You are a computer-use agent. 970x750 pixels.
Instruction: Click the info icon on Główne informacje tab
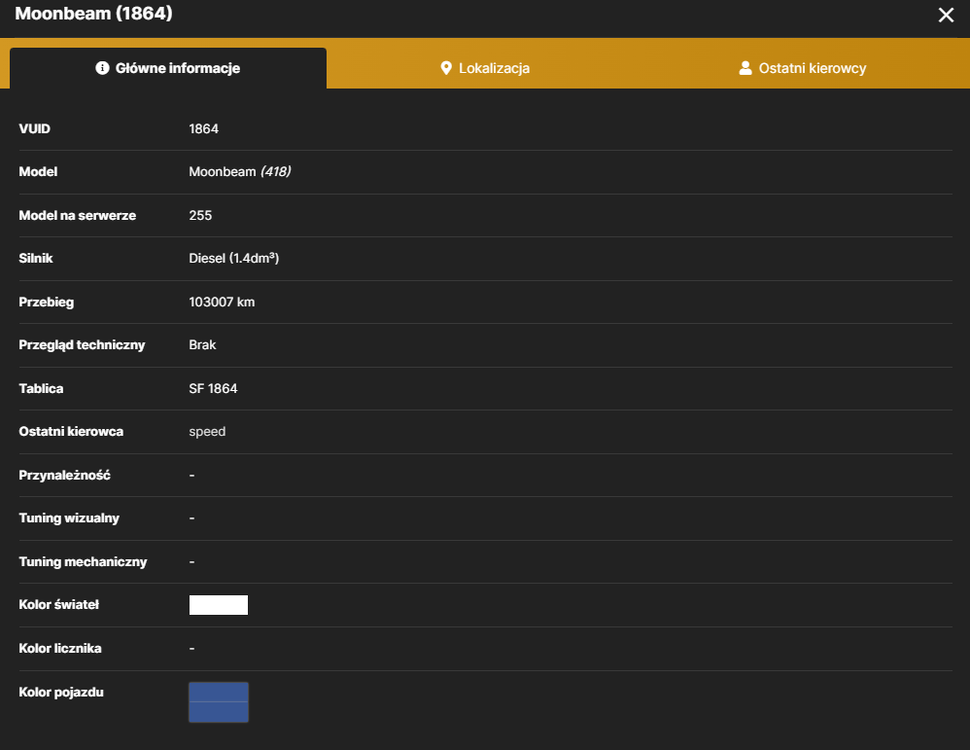[103, 68]
